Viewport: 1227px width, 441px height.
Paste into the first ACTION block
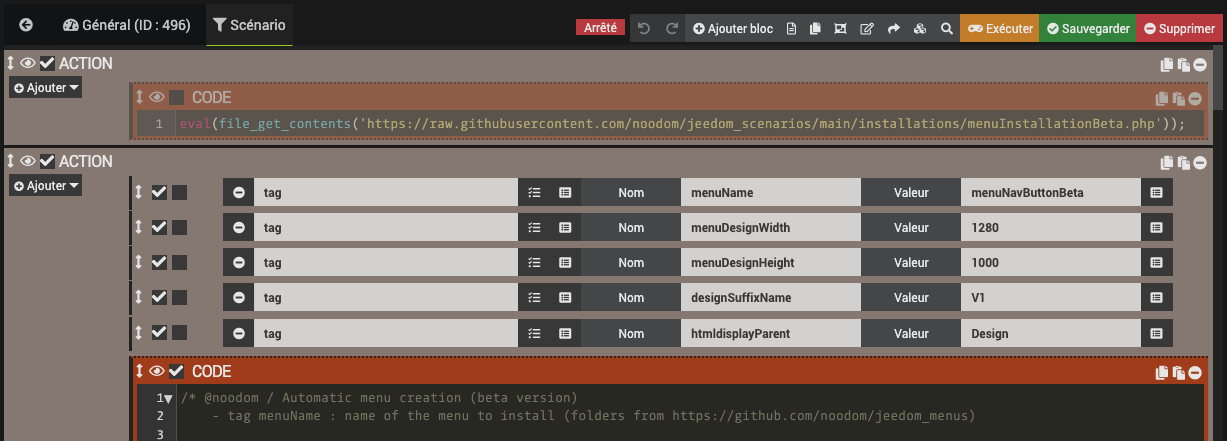[1183, 65]
